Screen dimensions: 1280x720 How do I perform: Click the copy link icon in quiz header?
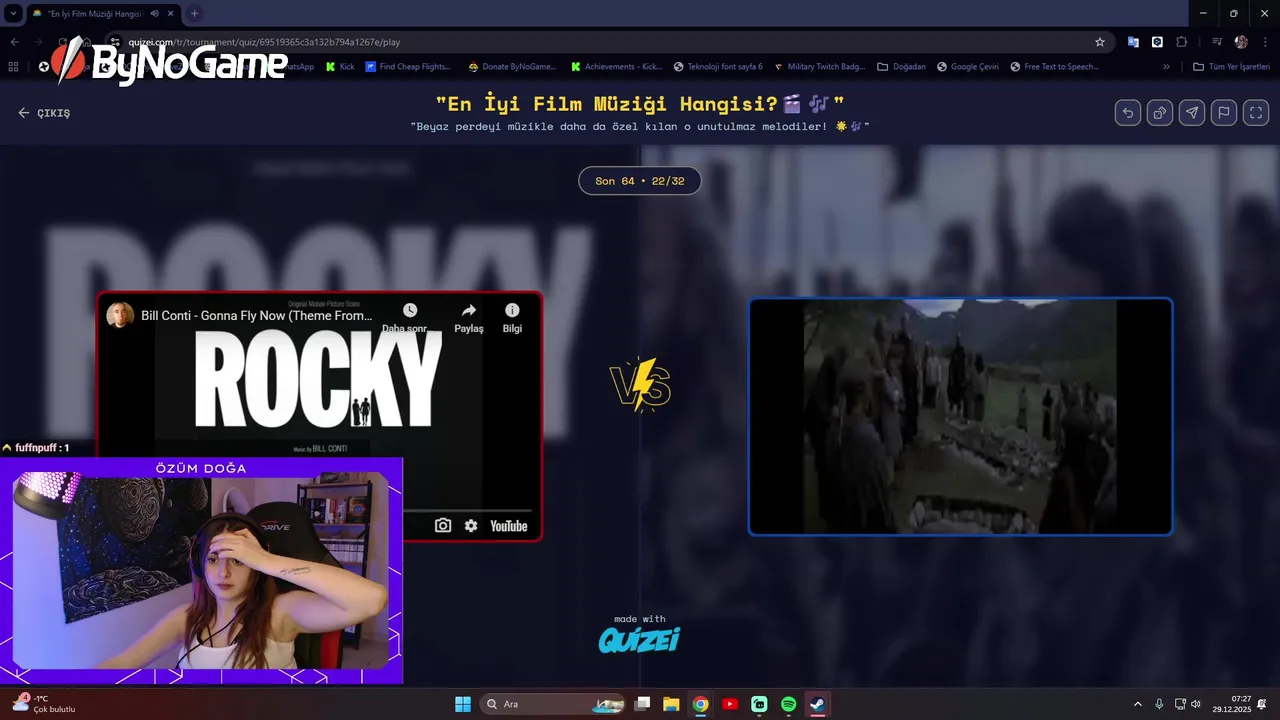pyautogui.click(x=1160, y=113)
